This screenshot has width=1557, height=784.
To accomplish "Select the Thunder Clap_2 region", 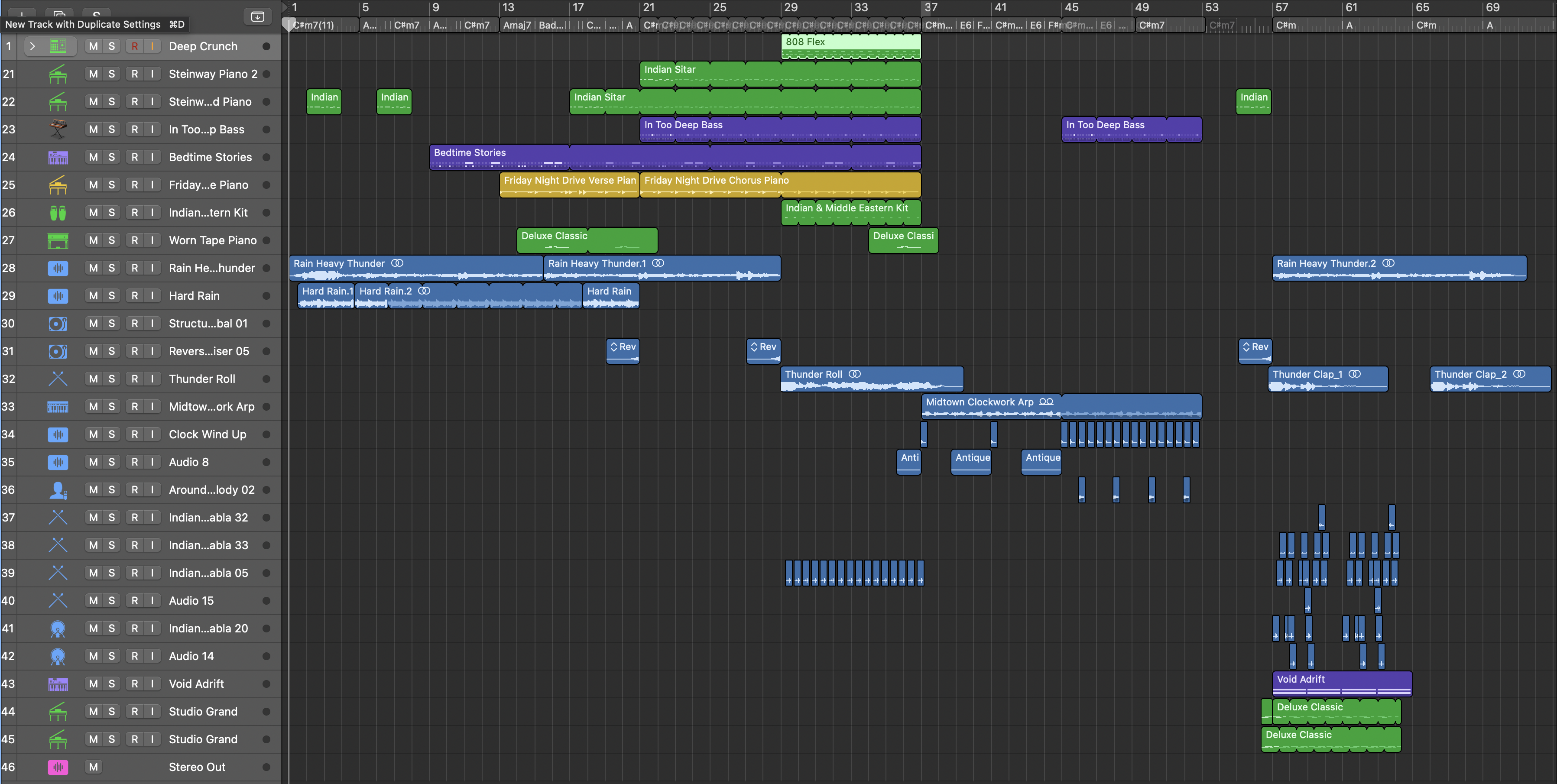I will 1491,379.
